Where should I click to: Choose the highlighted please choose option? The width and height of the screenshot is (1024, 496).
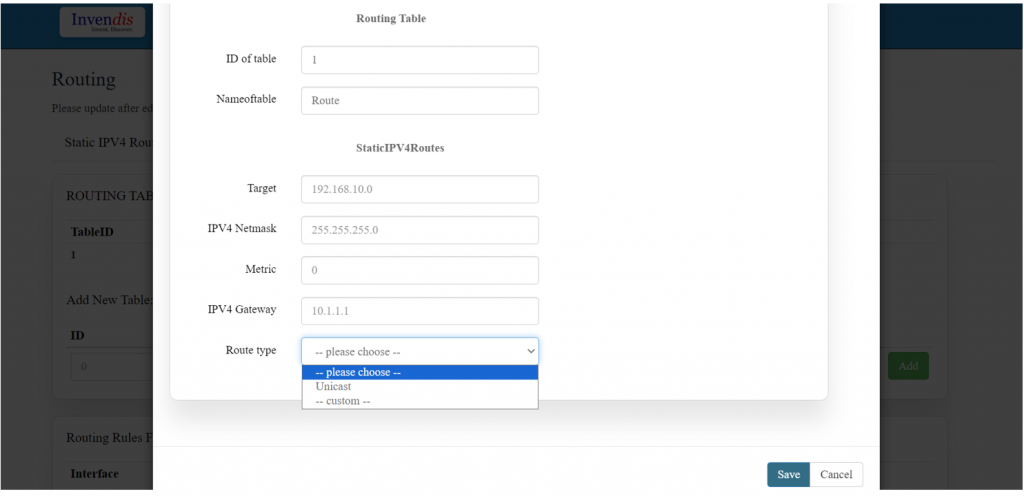(419, 372)
